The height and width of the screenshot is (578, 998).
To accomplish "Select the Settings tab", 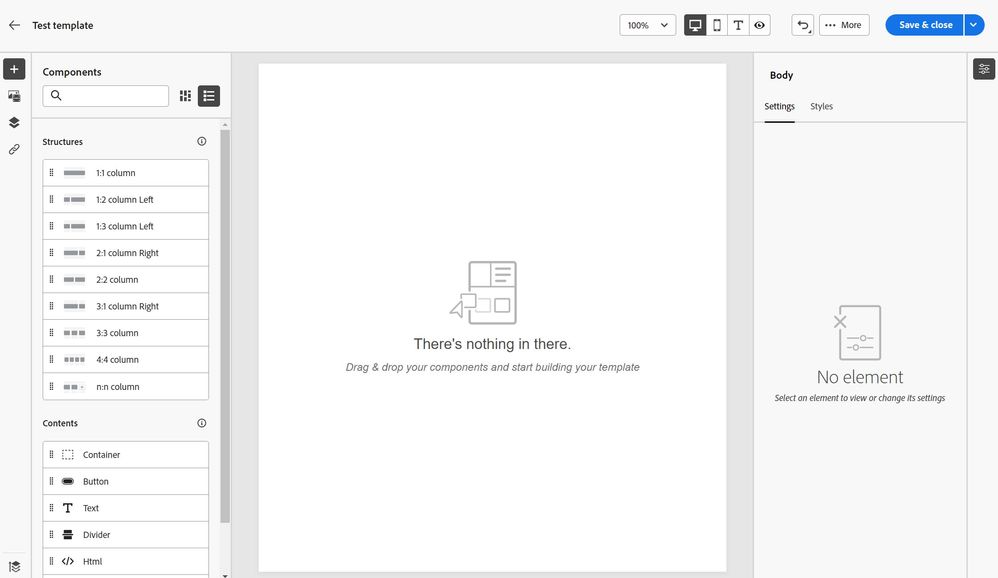I will tap(779, 106).
